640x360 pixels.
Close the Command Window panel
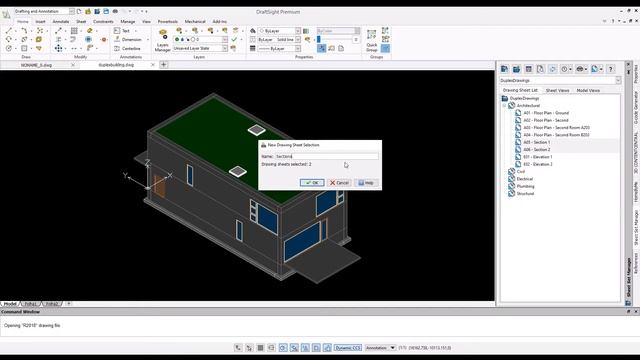coord(636,311)
